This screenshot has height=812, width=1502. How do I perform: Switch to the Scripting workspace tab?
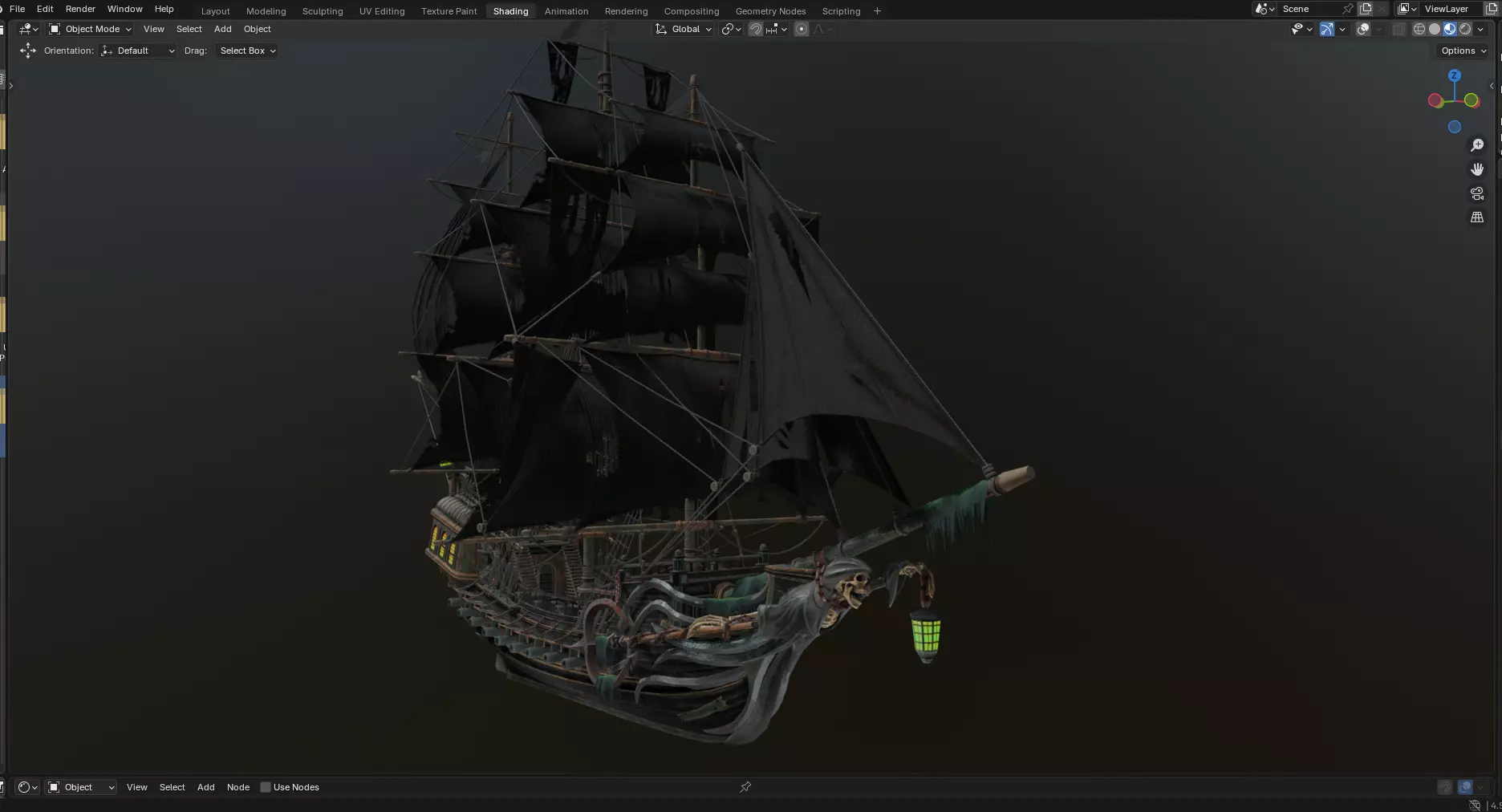point(841,11)
